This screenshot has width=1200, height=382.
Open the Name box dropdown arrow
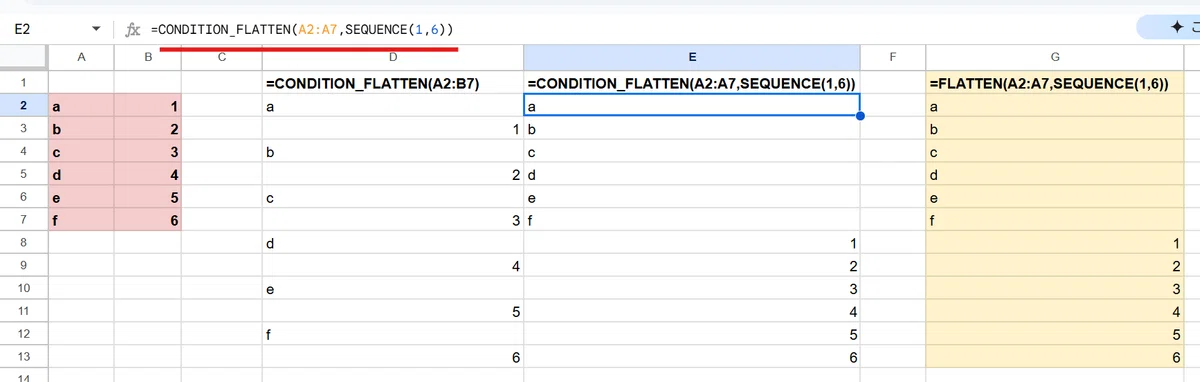coord(95,30)
